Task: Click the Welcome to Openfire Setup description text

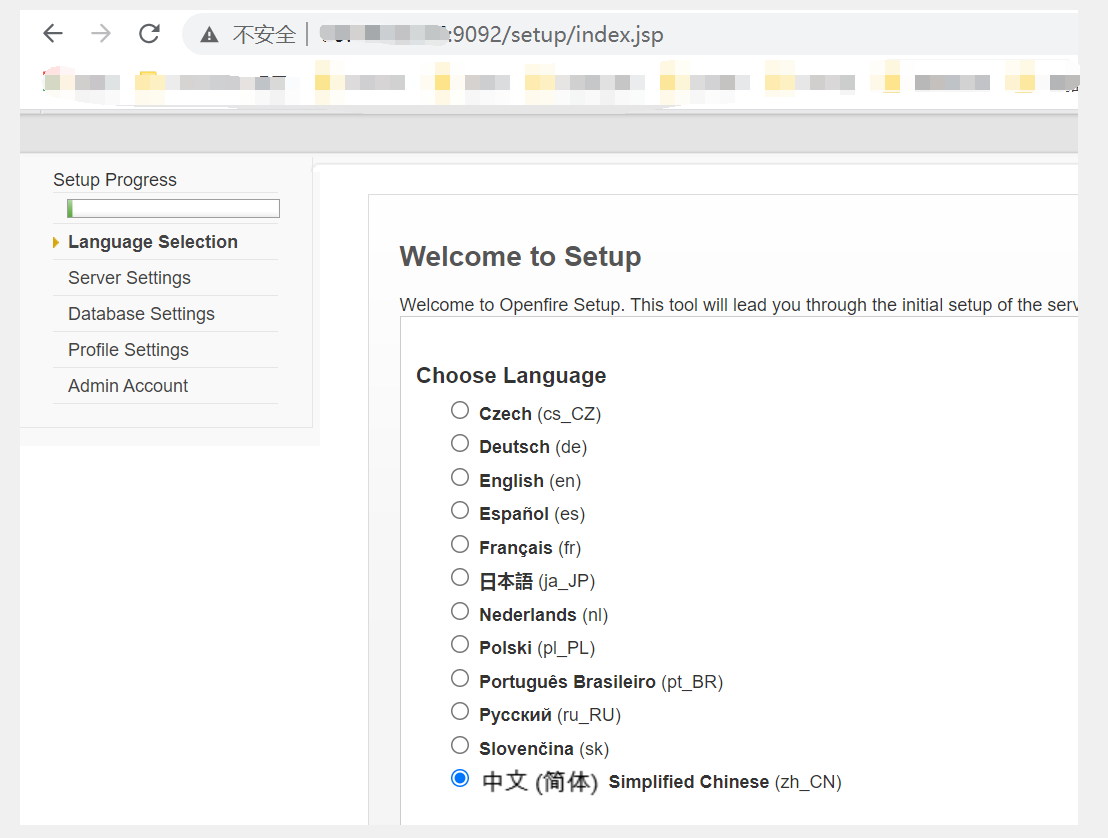Action: [738, 305]
